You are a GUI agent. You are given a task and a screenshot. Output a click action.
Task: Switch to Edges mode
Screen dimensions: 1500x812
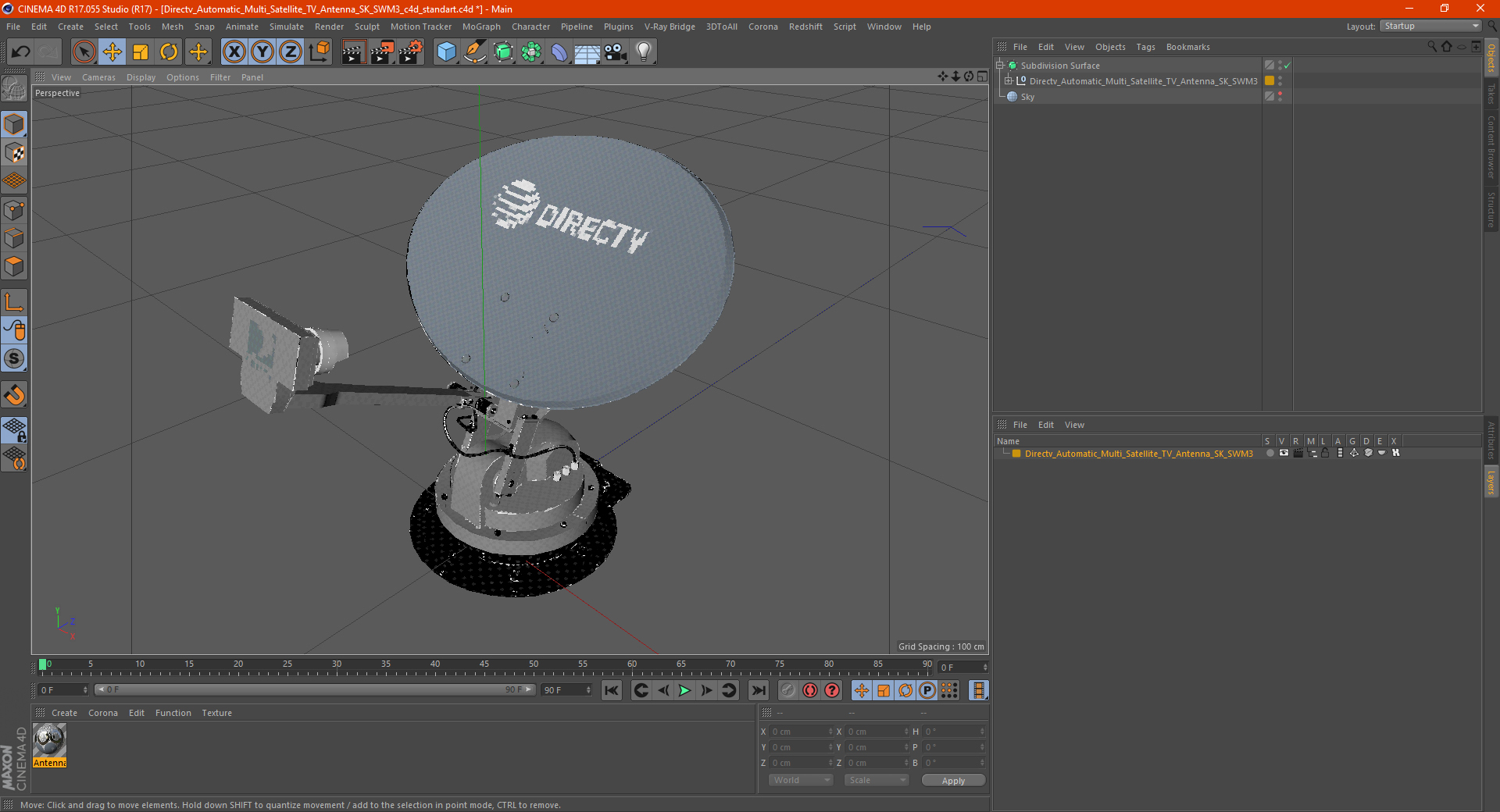point(14,238)
